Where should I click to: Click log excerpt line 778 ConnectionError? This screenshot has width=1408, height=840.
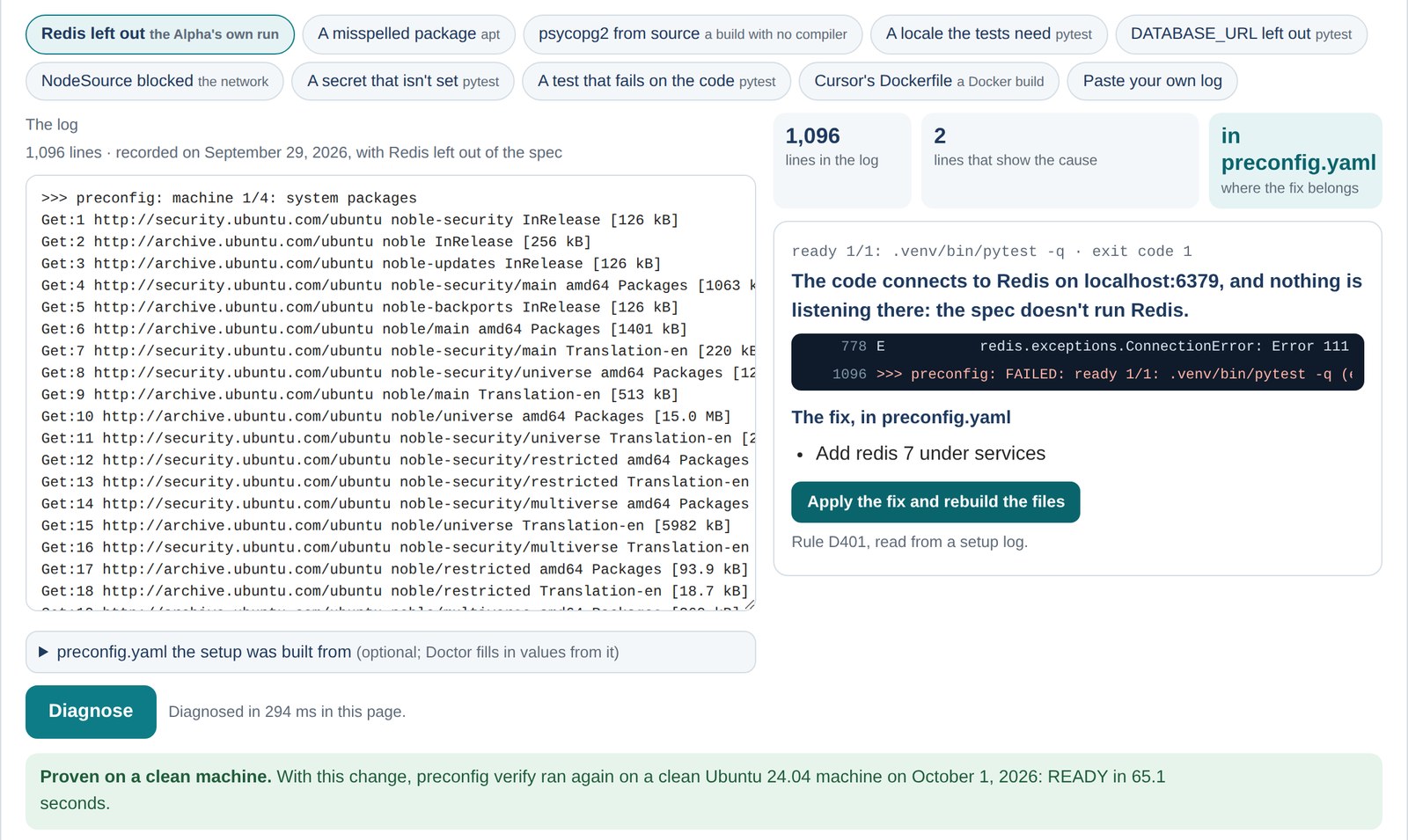[1077, 347]
